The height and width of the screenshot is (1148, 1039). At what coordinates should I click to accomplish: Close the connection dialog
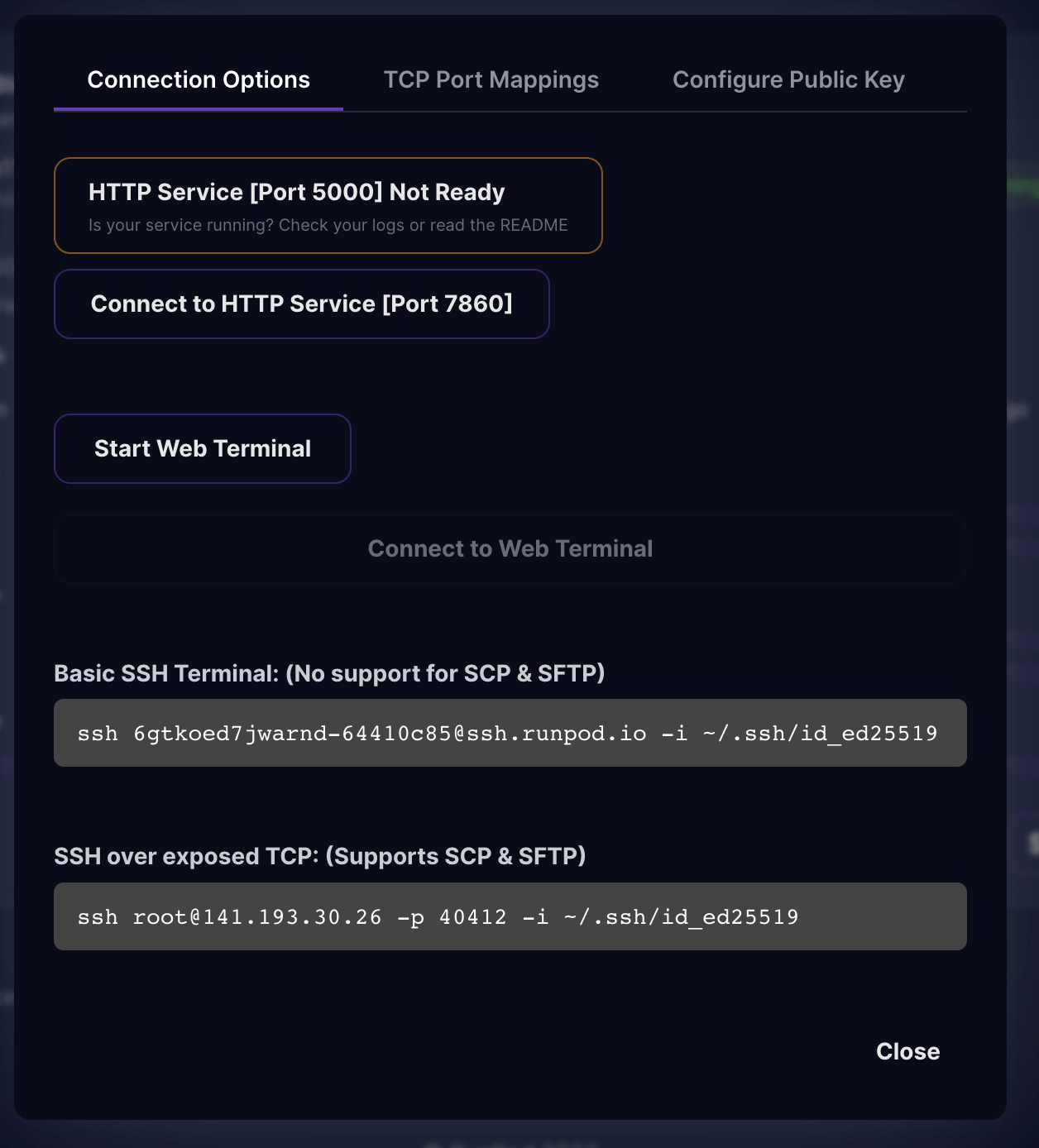pos(907,1051)
